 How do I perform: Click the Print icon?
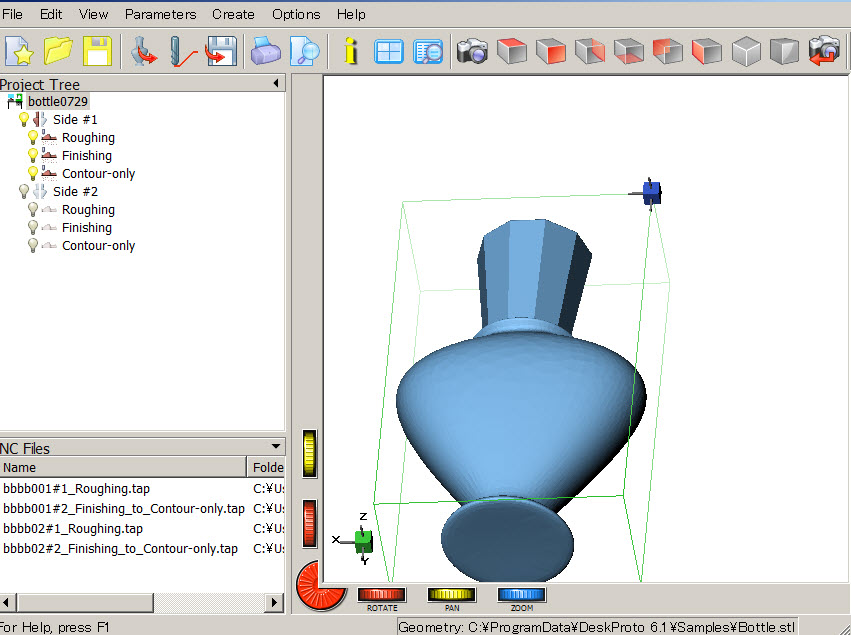pos(265,51)
